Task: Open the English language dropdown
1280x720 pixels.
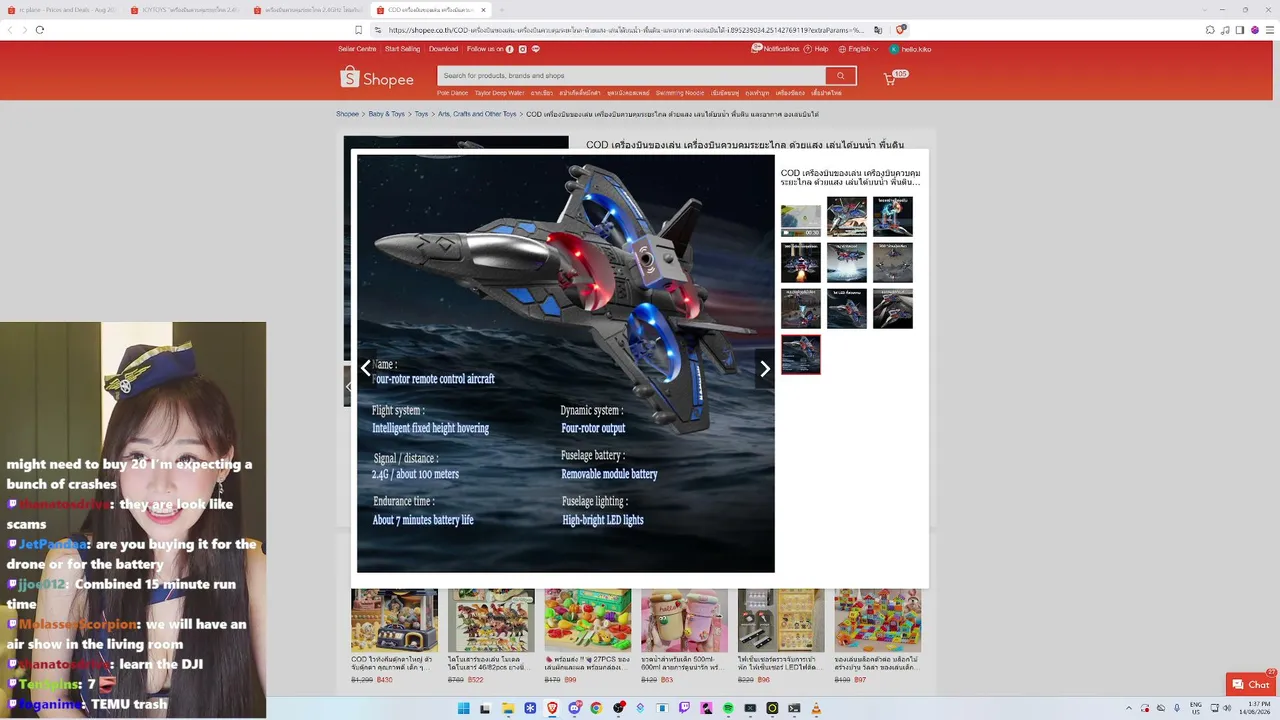Action: click(858, 49)
